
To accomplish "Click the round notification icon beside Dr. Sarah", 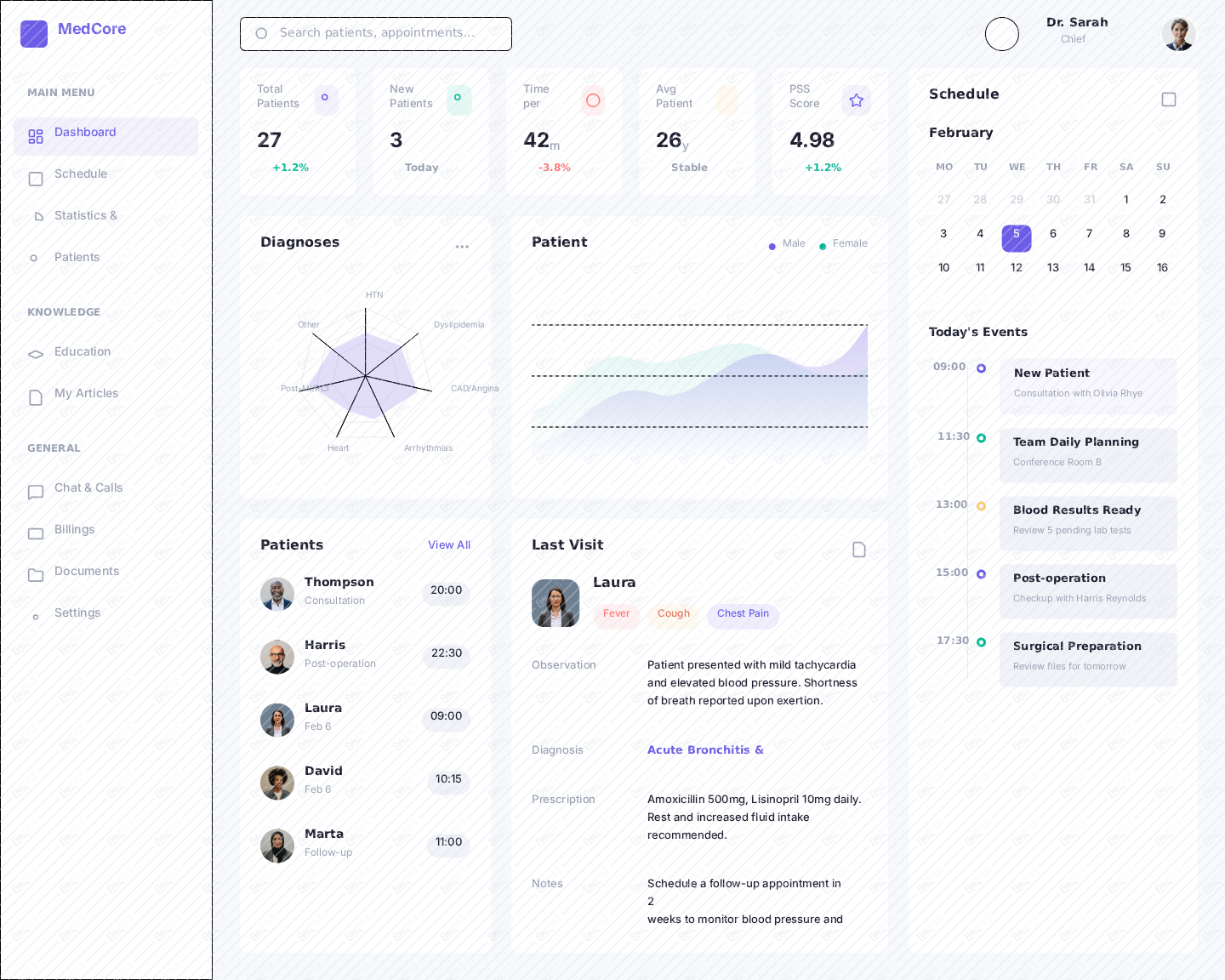I will click(x=1001, y=34).
